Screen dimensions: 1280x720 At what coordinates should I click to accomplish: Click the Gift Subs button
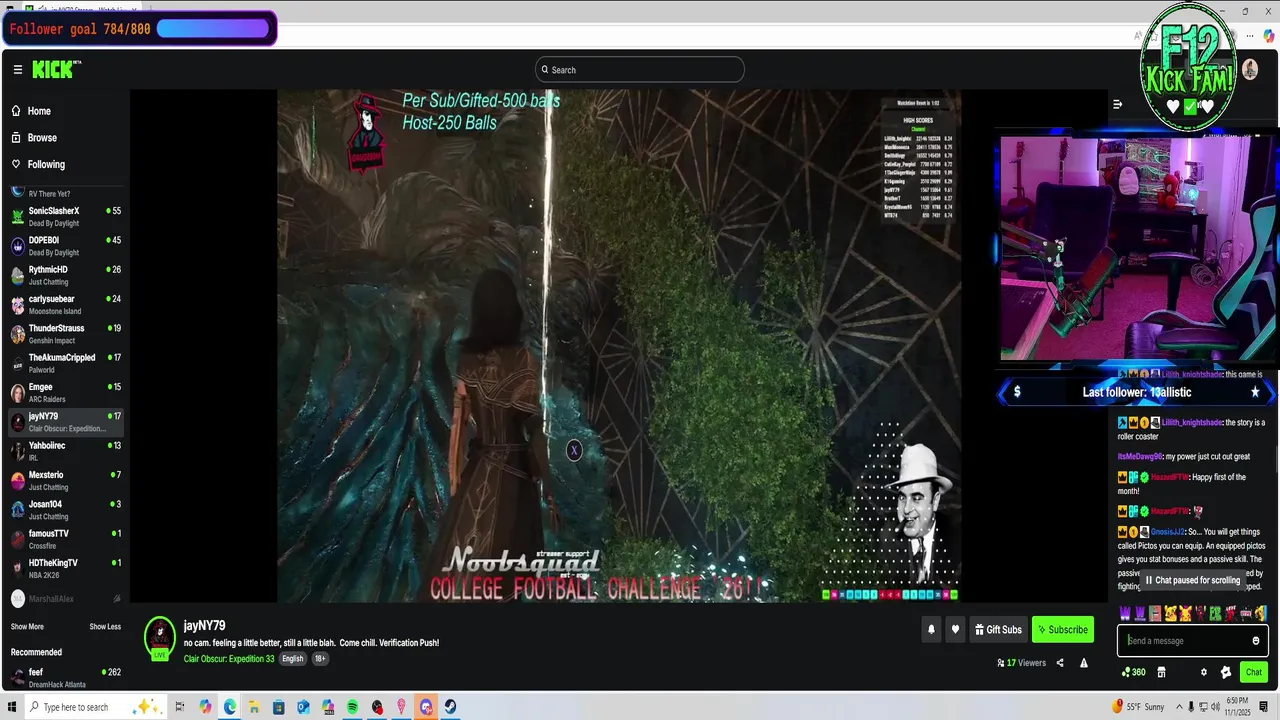pos(998,630)
